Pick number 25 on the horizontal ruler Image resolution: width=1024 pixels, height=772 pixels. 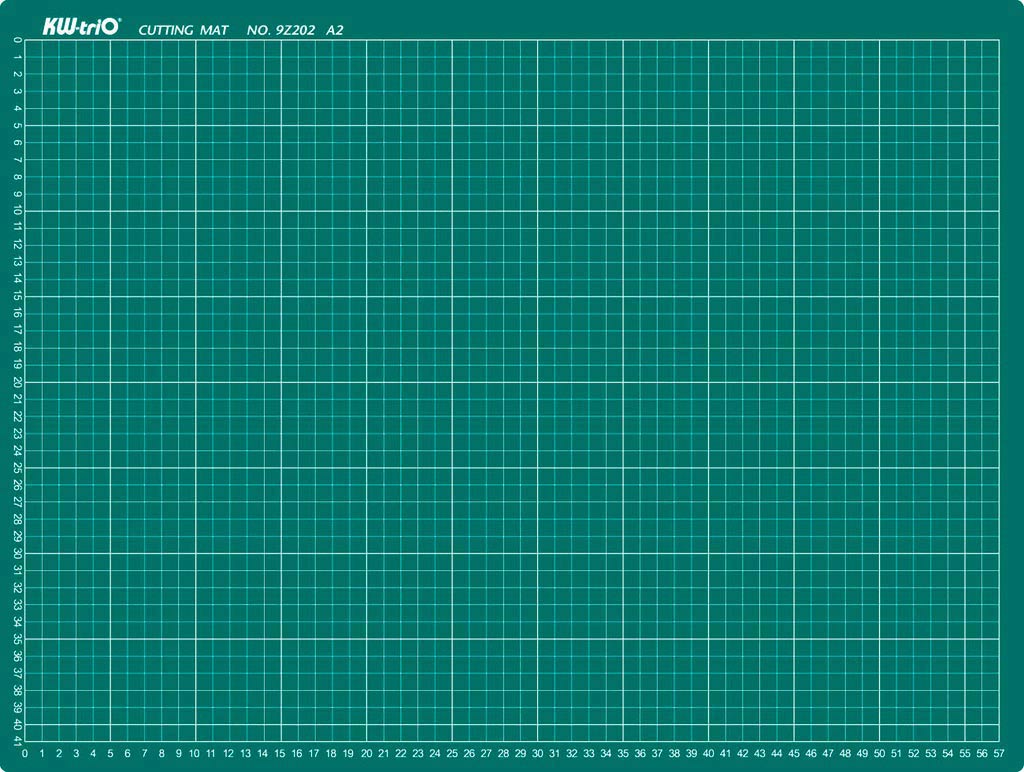click(x=452, y=753)
